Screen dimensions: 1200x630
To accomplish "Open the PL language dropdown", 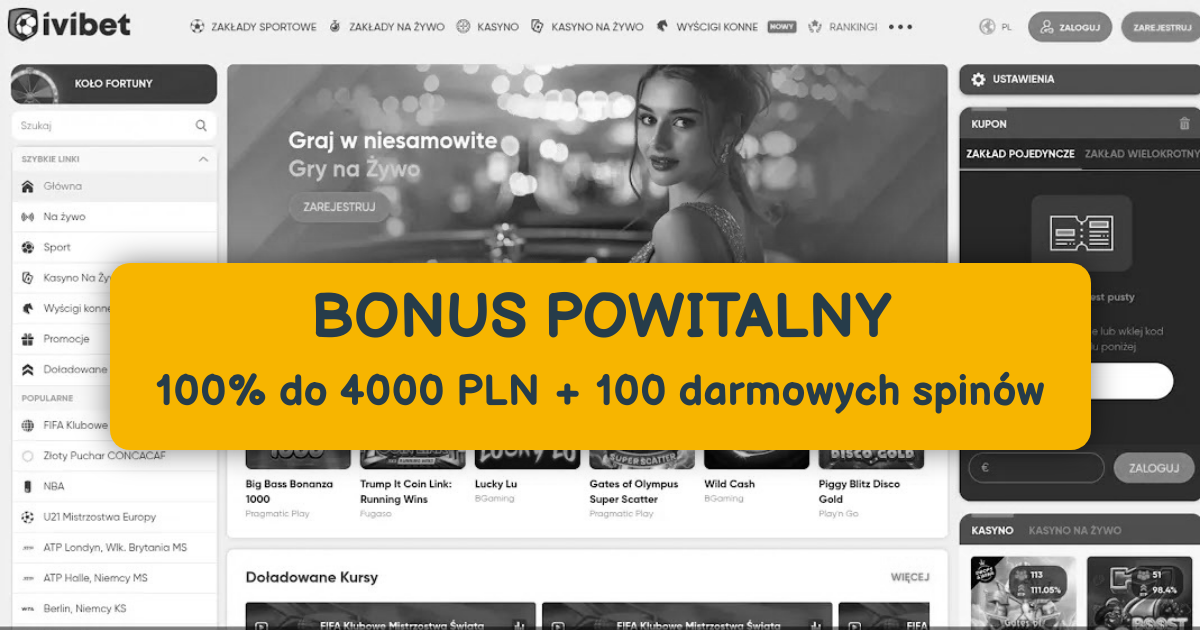I will coord(1006,27).
